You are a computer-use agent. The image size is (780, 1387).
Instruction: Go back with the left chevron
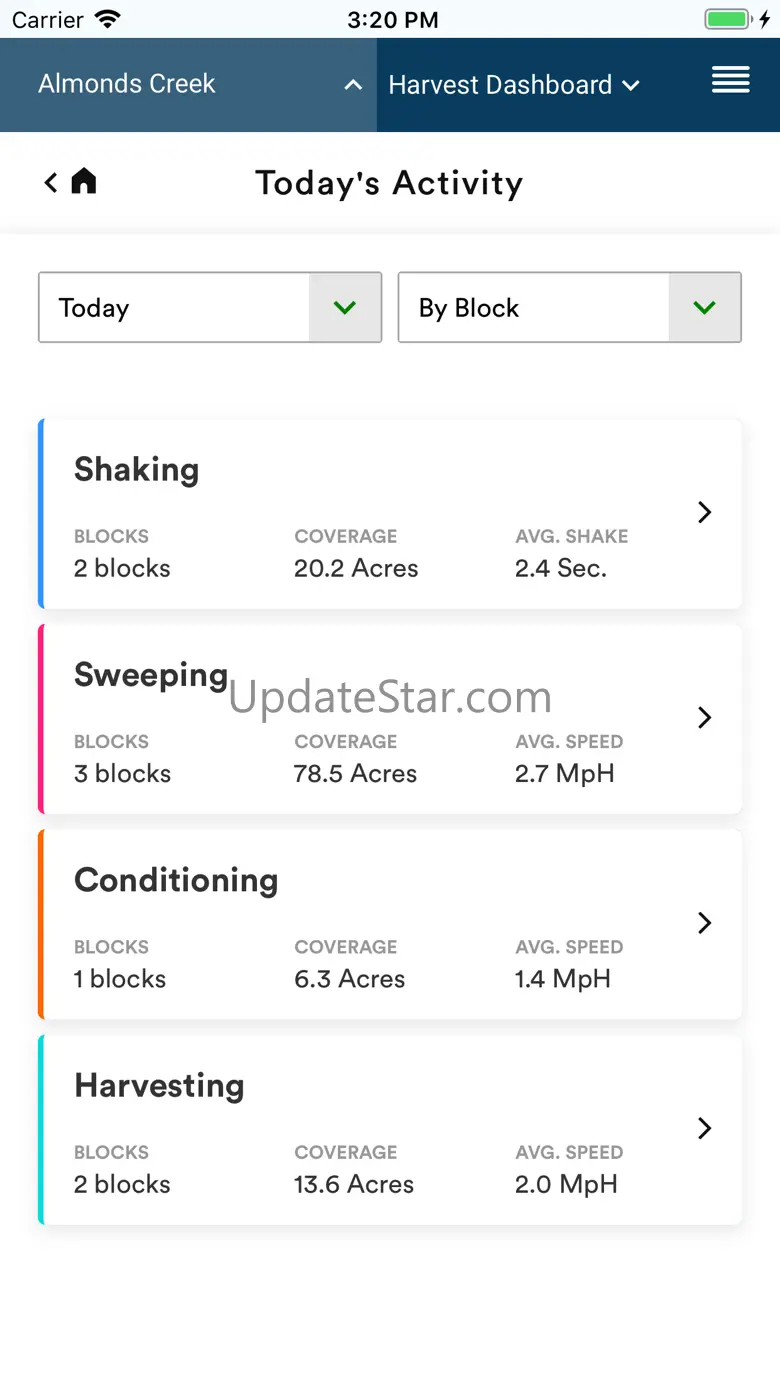[x=51, y=182]
